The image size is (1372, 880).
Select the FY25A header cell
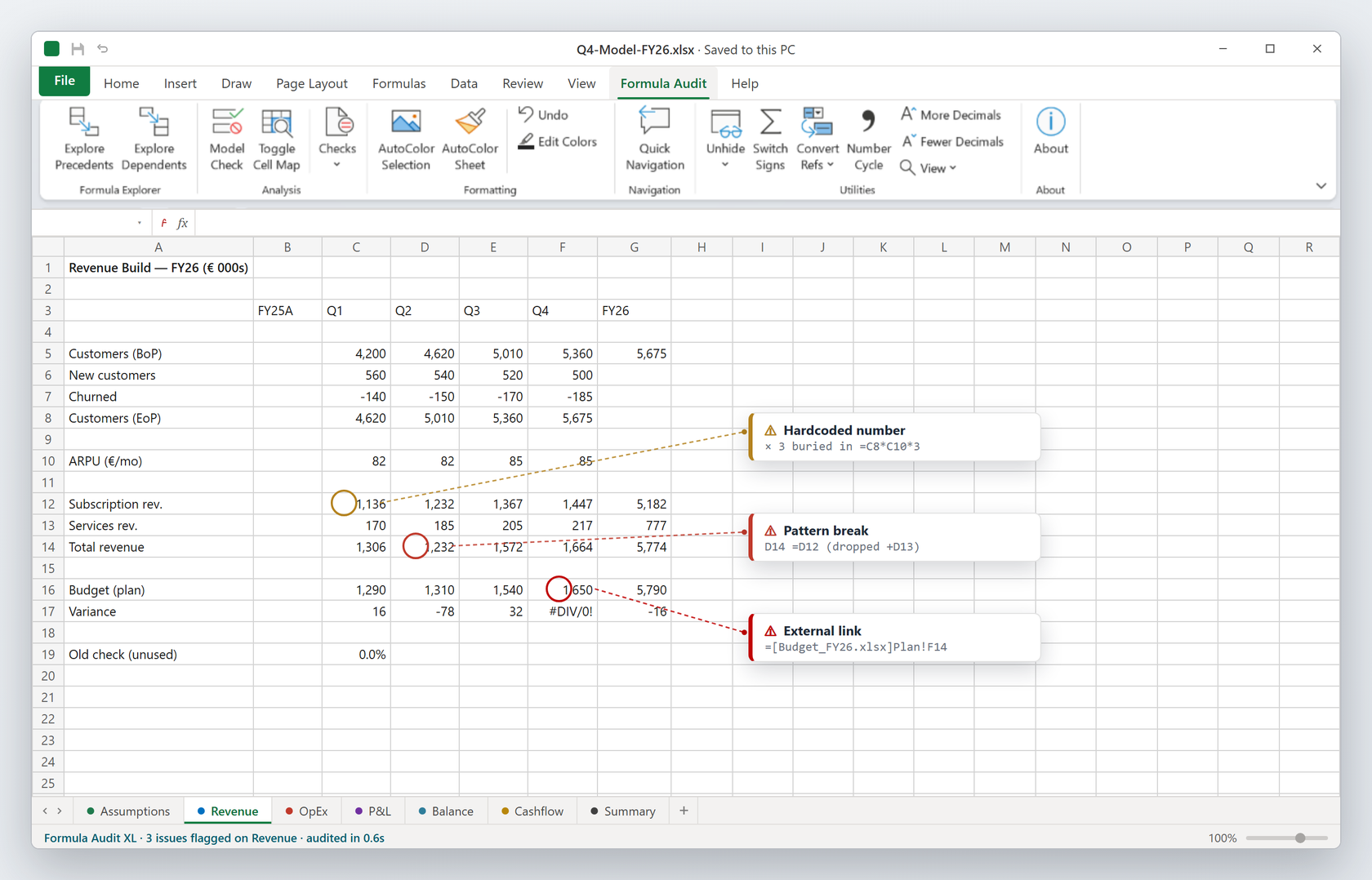287,311
